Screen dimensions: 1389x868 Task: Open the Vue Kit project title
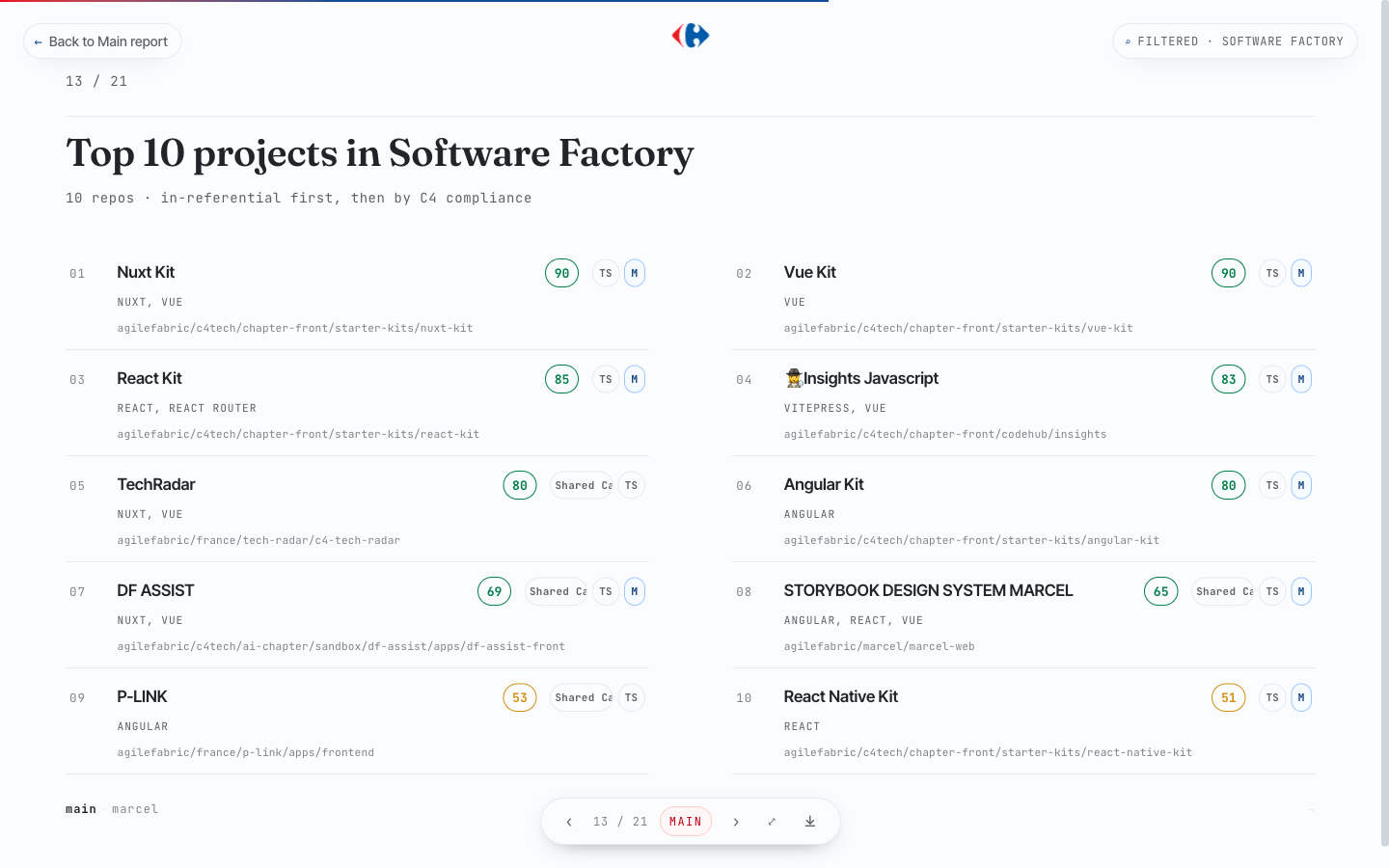[x=810, y=272]
